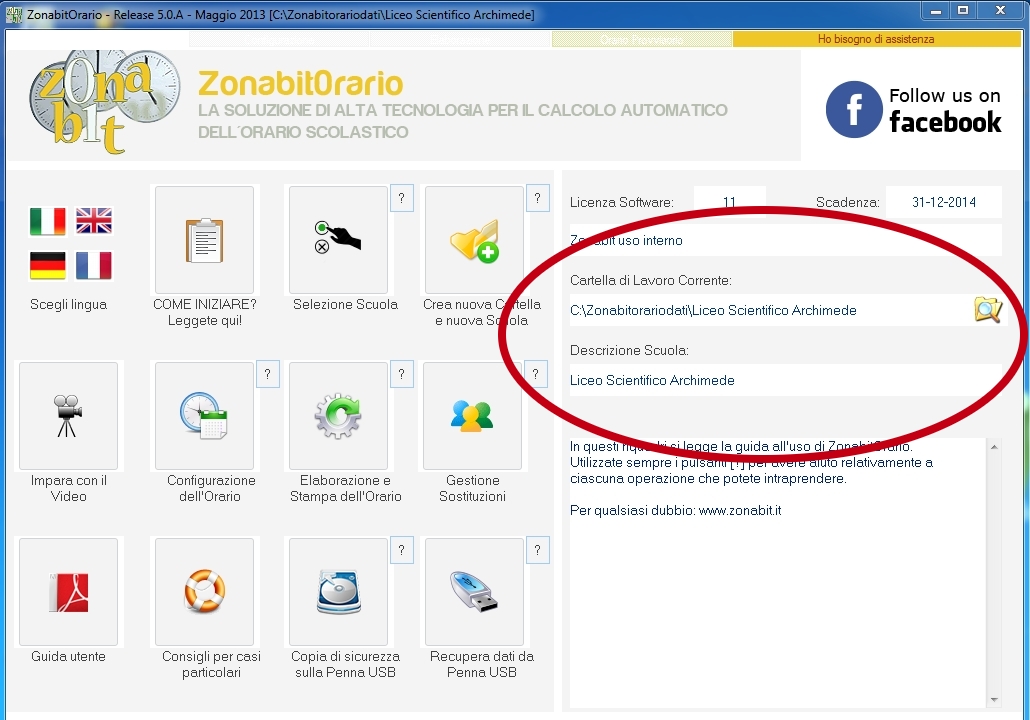Screen dimensions: 1030x720
Task: Open Configurazione dell'Orario clock icon
Action: [204, 416]
